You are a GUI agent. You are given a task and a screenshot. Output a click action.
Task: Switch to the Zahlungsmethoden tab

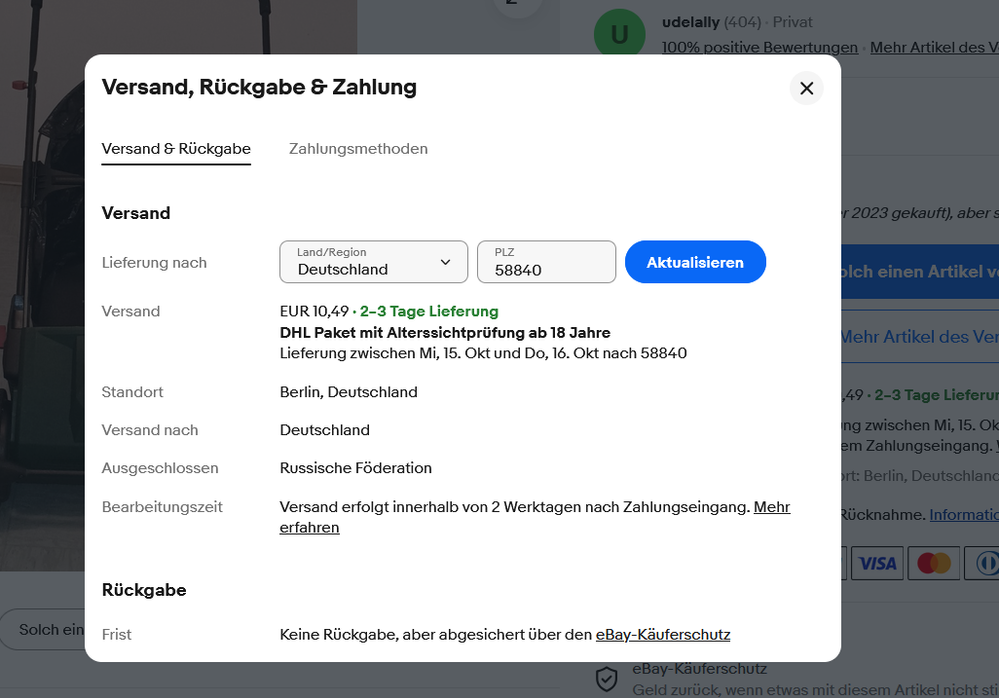click(x=358, y=148)
